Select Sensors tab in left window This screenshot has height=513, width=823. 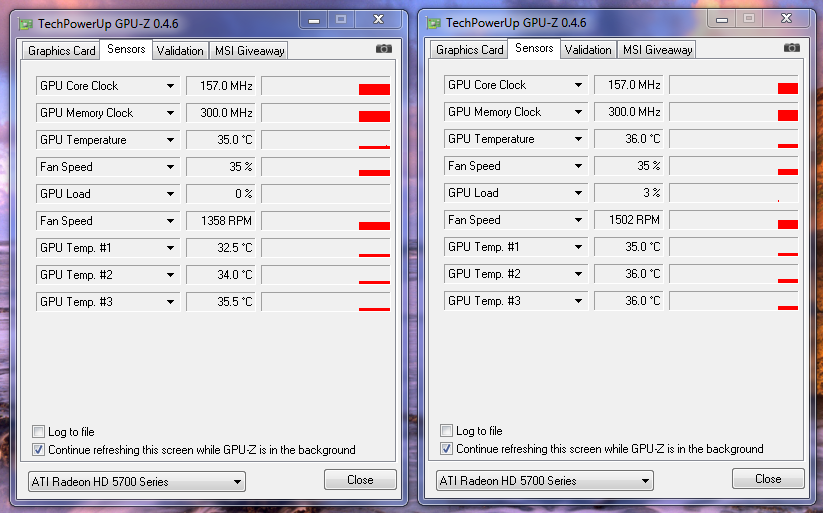pos(126,49)
